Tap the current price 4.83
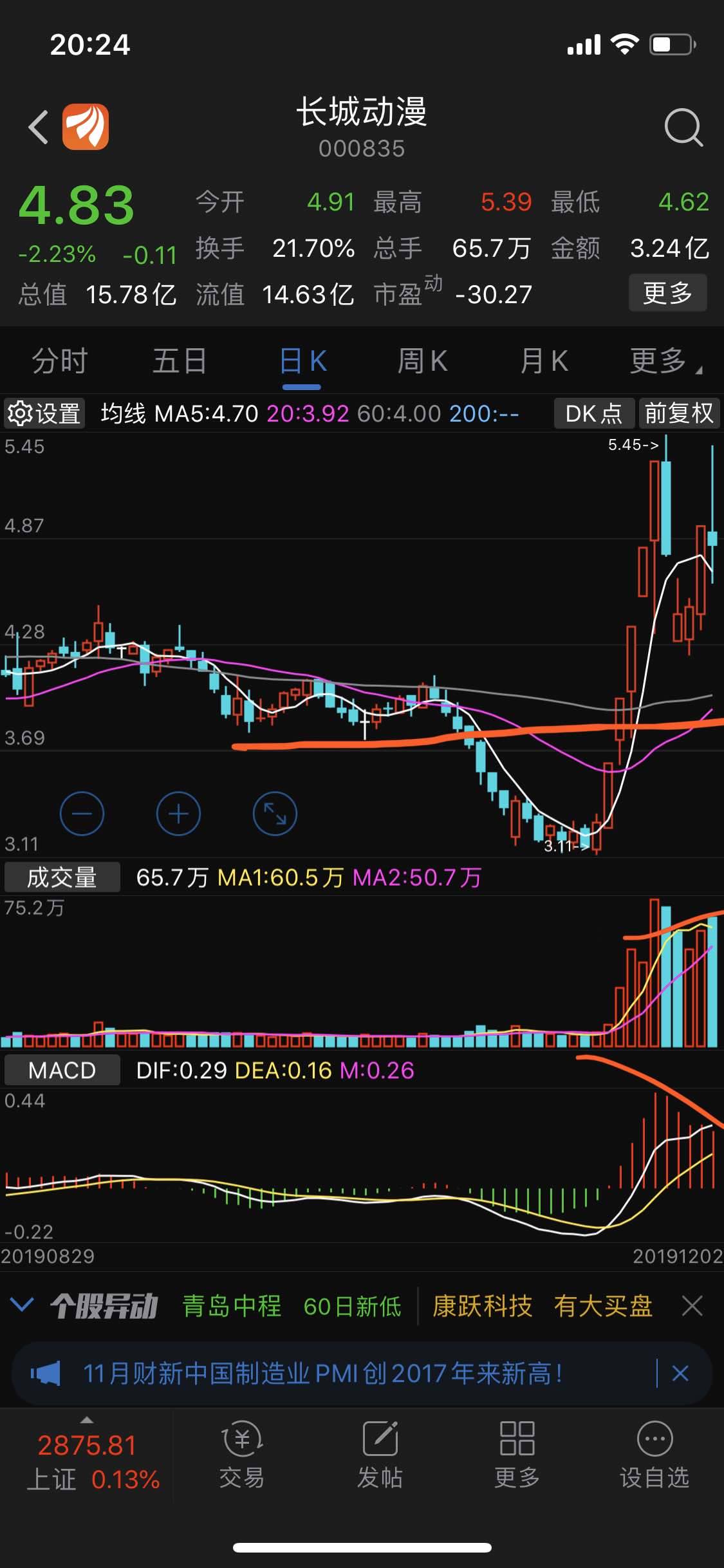This screenshot has height=1568, width=724. [77, 205]
